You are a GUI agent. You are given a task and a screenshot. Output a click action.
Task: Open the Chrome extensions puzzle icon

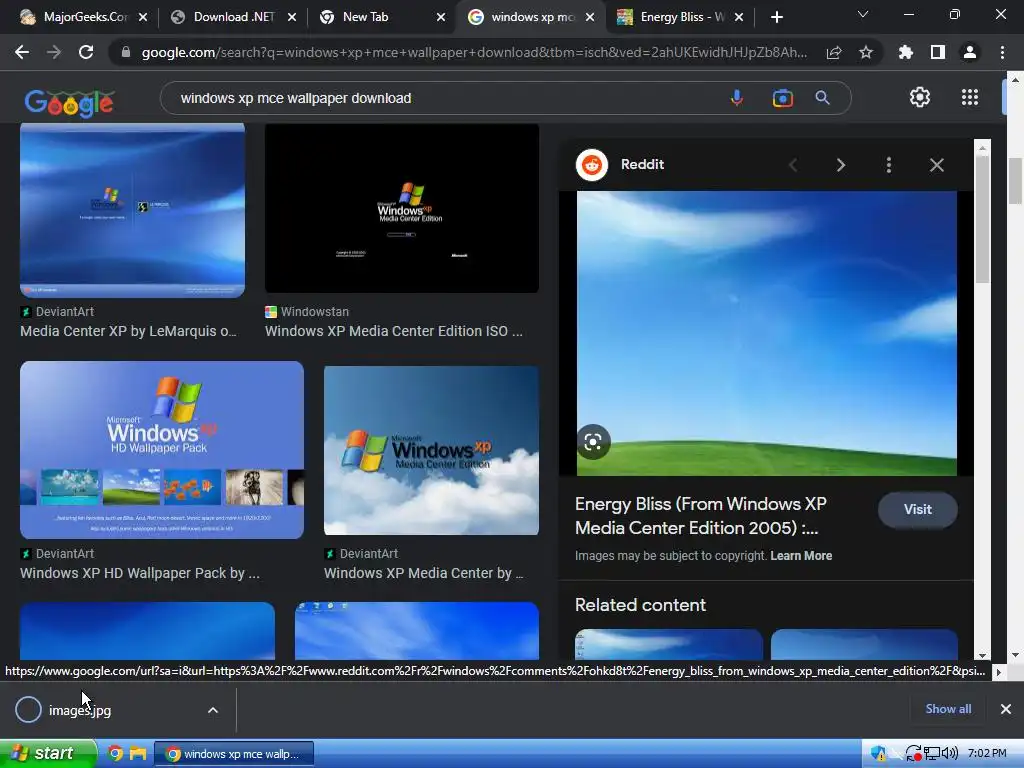click(x=906, y=52)
